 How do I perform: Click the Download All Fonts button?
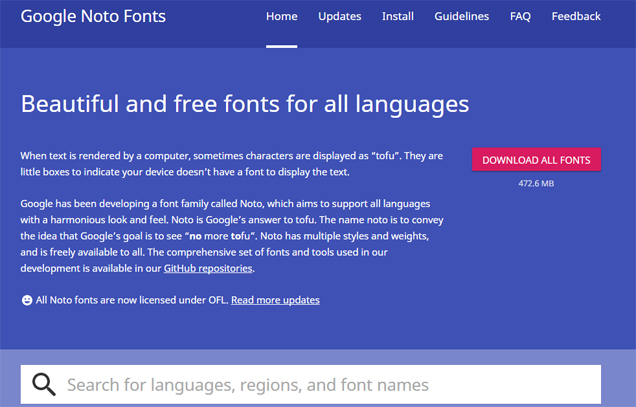[x=536, y=160]
